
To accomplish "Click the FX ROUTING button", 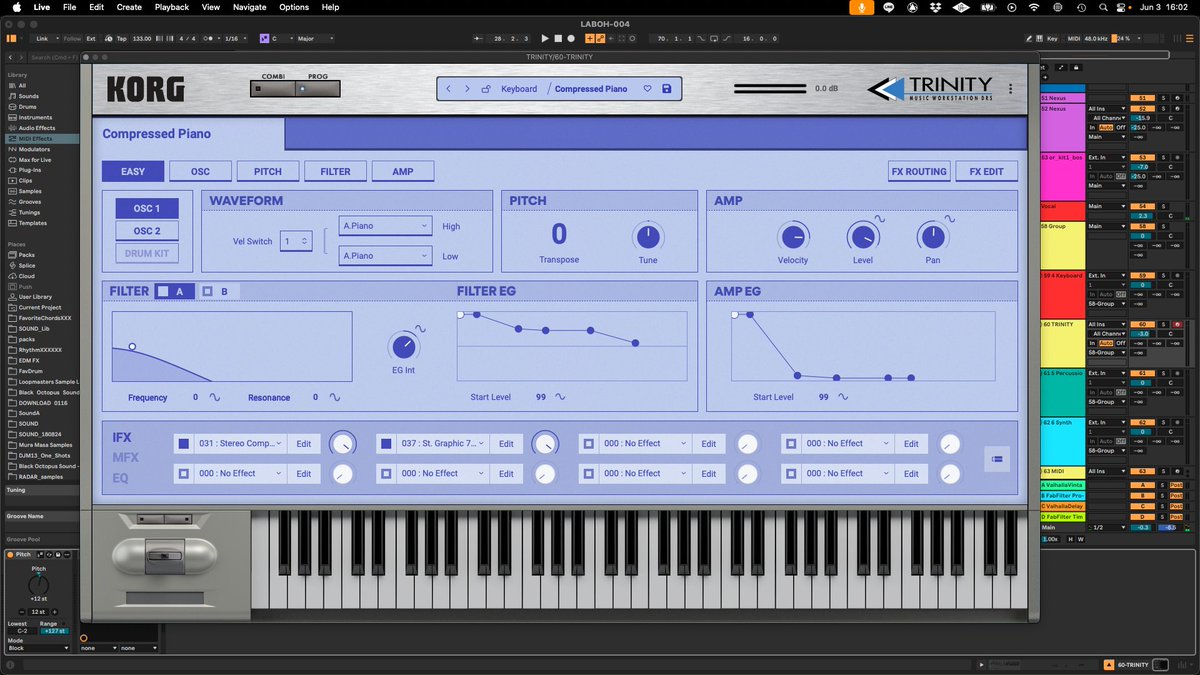I will 919,171.
